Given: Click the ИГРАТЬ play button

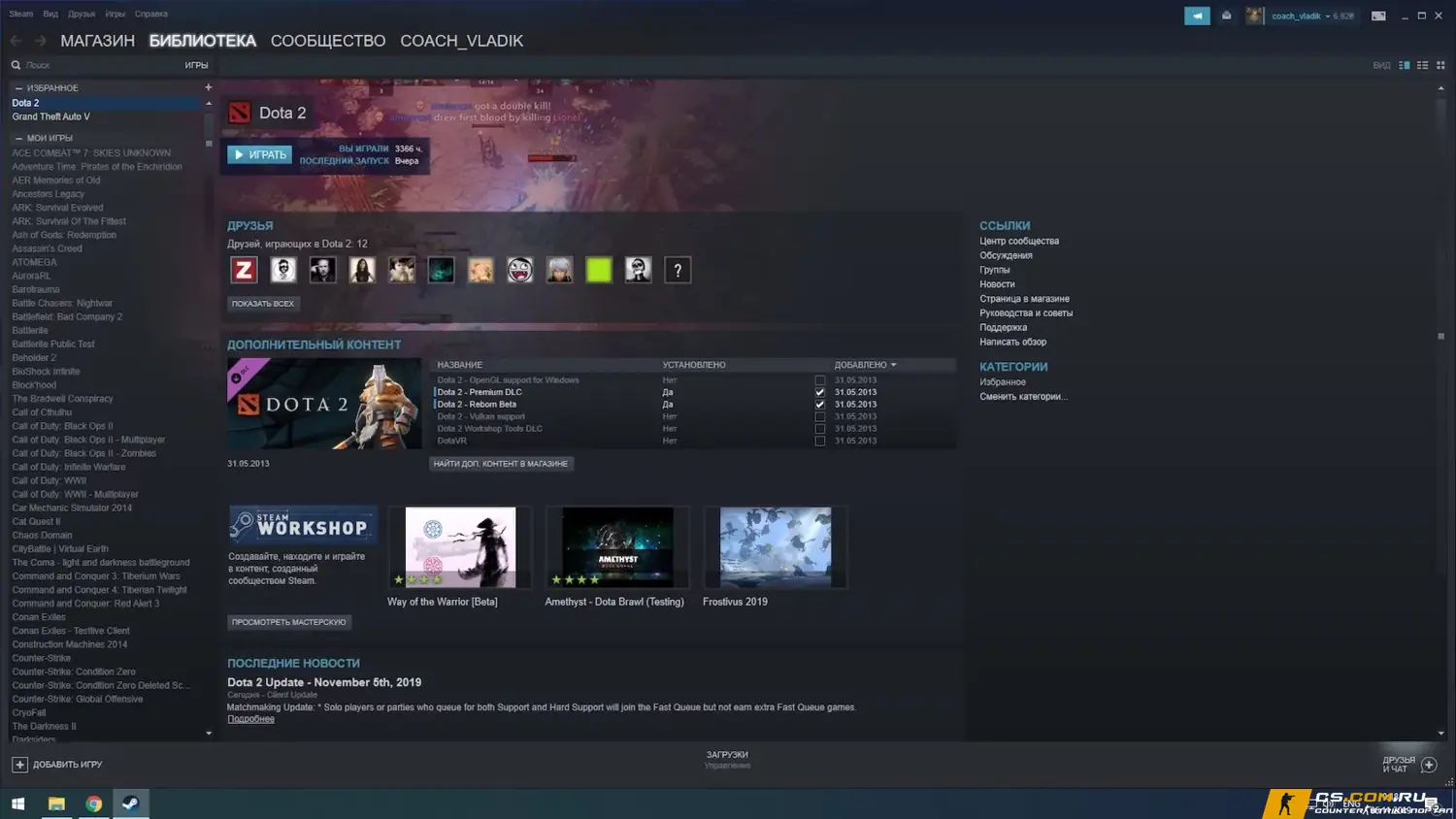Looking at the screenshot, I should point(260,154).
